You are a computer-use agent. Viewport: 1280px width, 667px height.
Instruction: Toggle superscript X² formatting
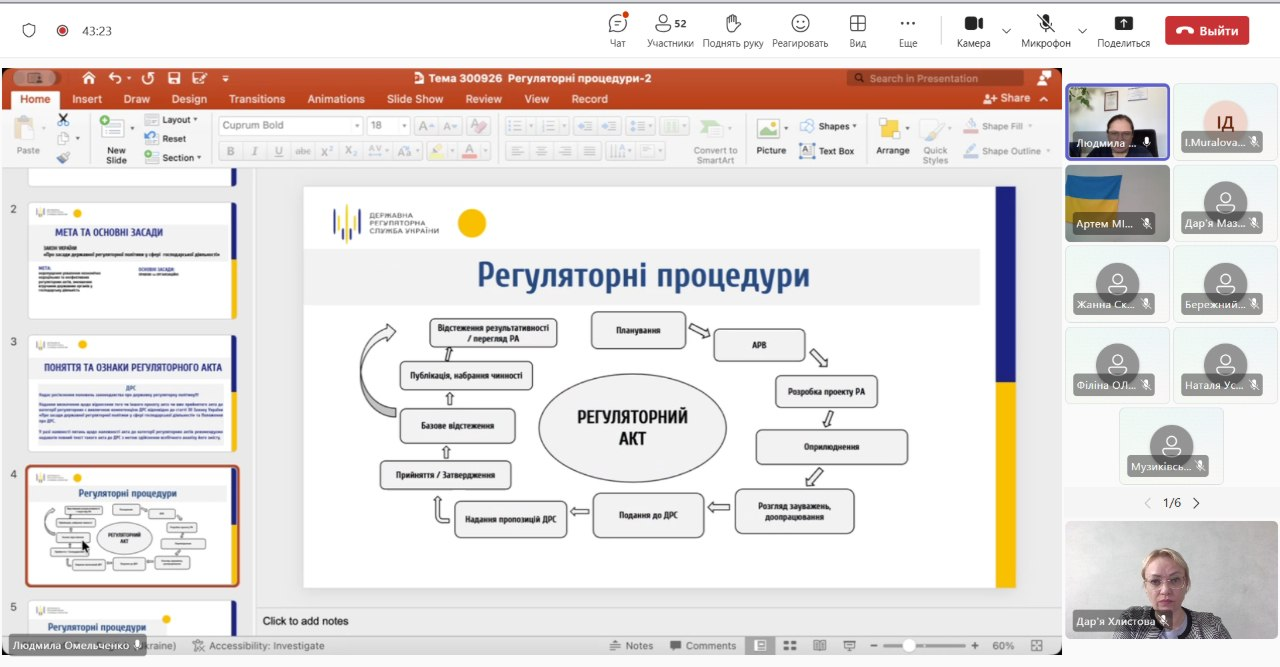[x=327, y=152]
